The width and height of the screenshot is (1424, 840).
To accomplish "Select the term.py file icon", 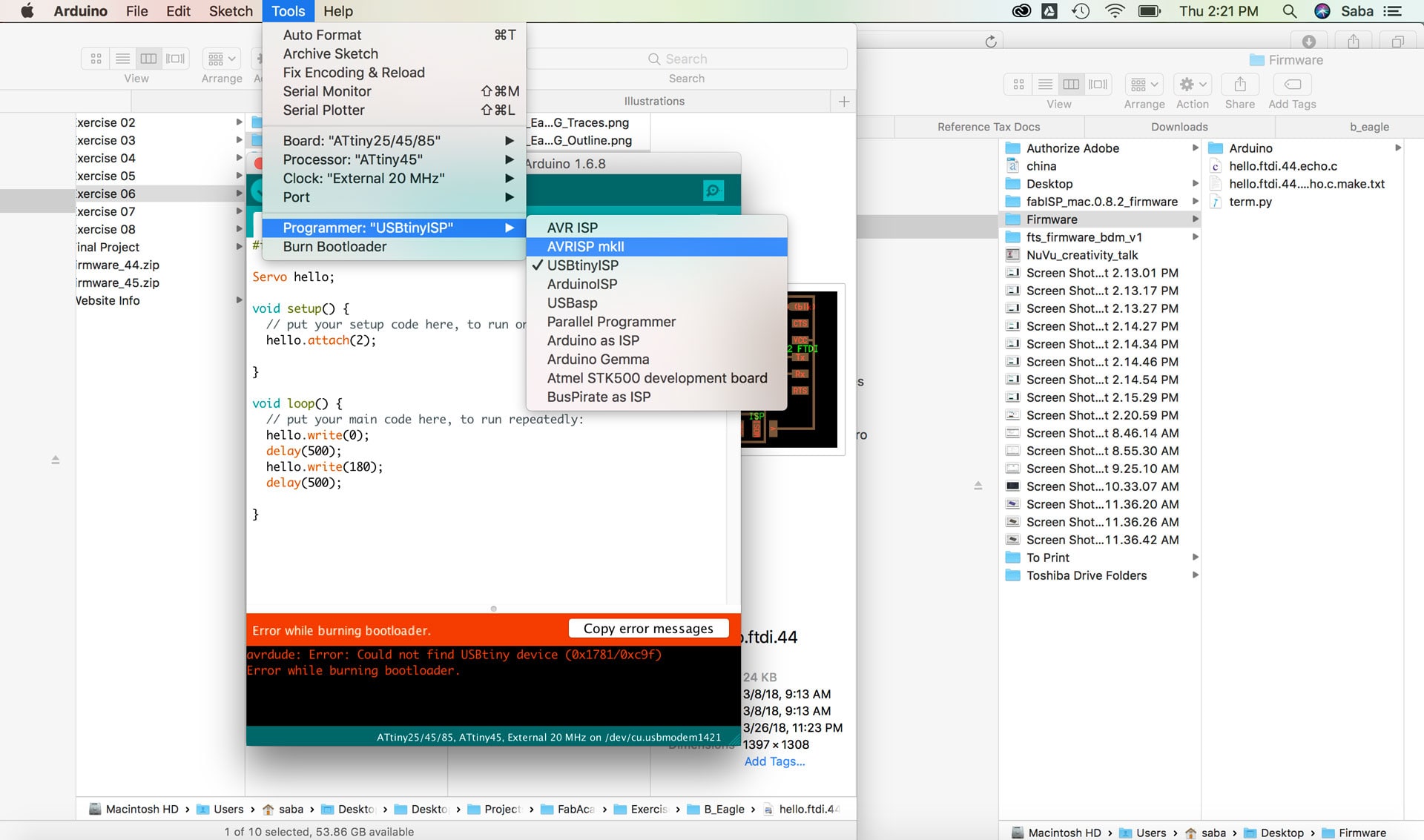I will tap(1216, 202).
